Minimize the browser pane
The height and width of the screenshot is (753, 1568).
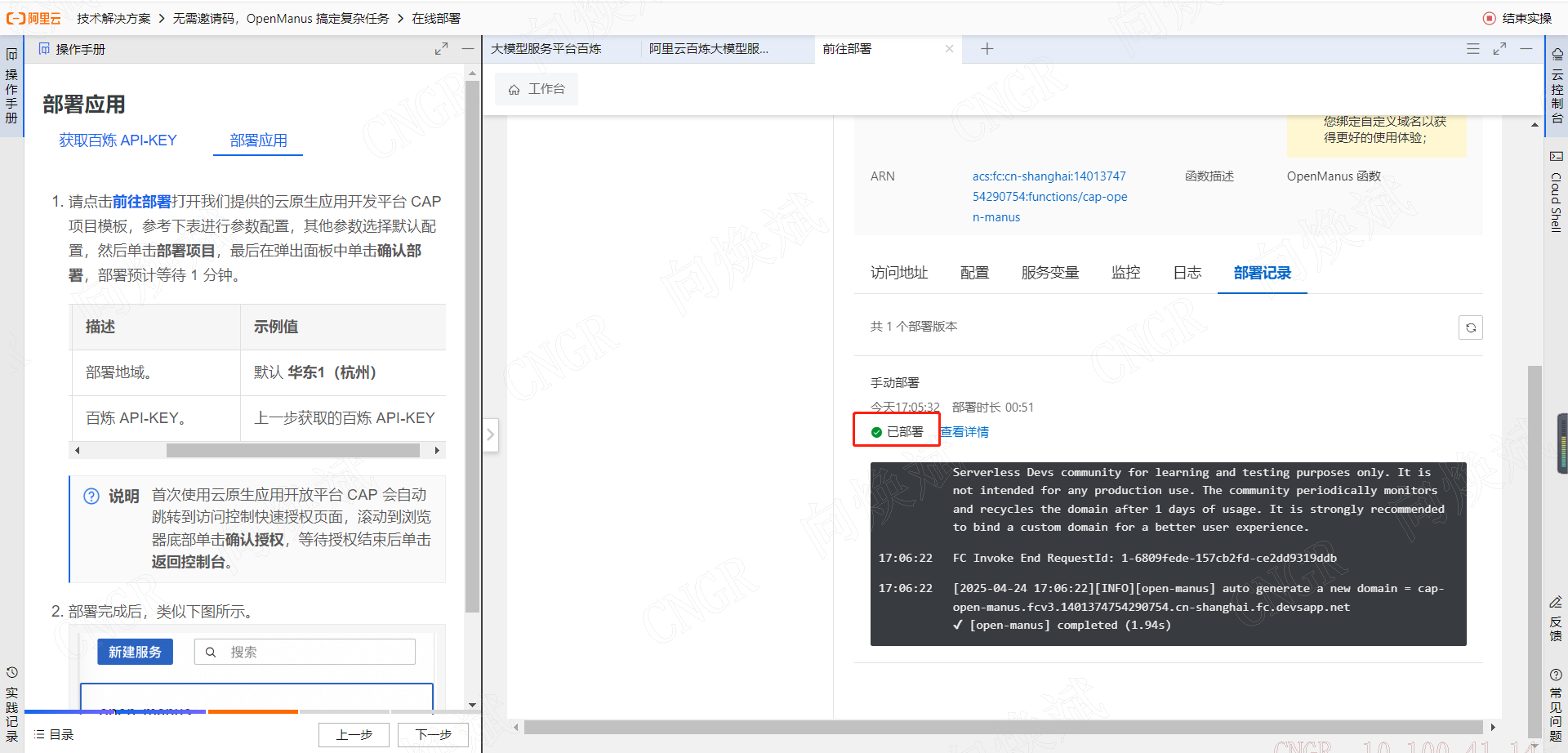pyautogui.click(x=1526, y=49)
